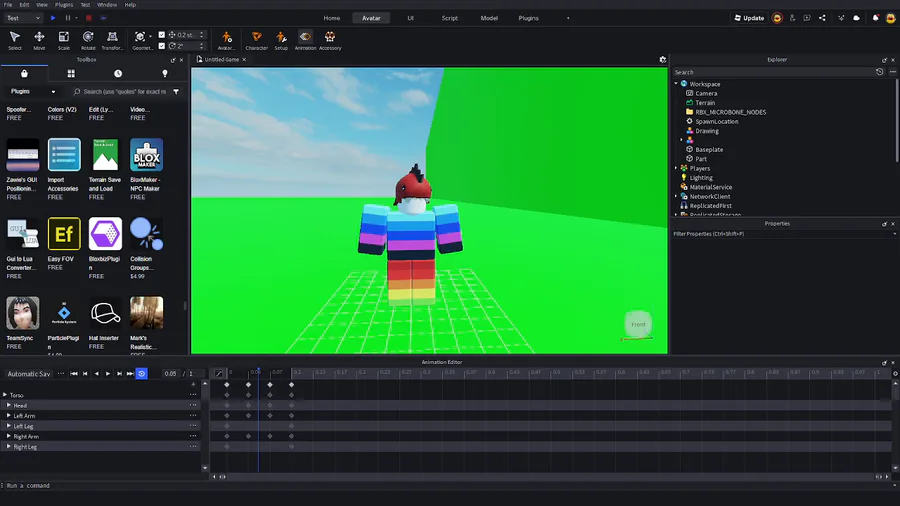Toggle animation looping button

pyautogui.click(x=141, y=373)
